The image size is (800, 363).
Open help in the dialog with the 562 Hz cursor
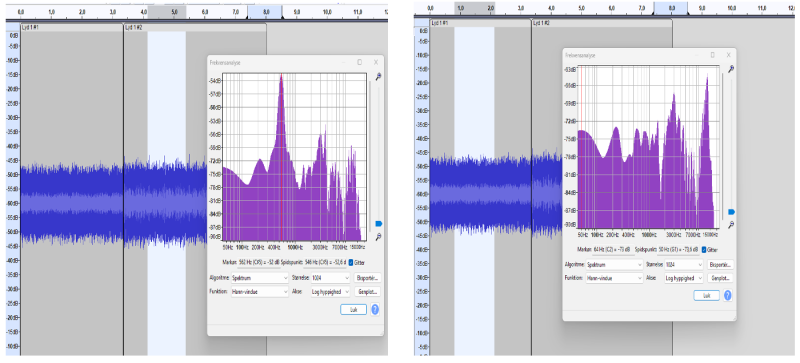(x=375, y=309)
